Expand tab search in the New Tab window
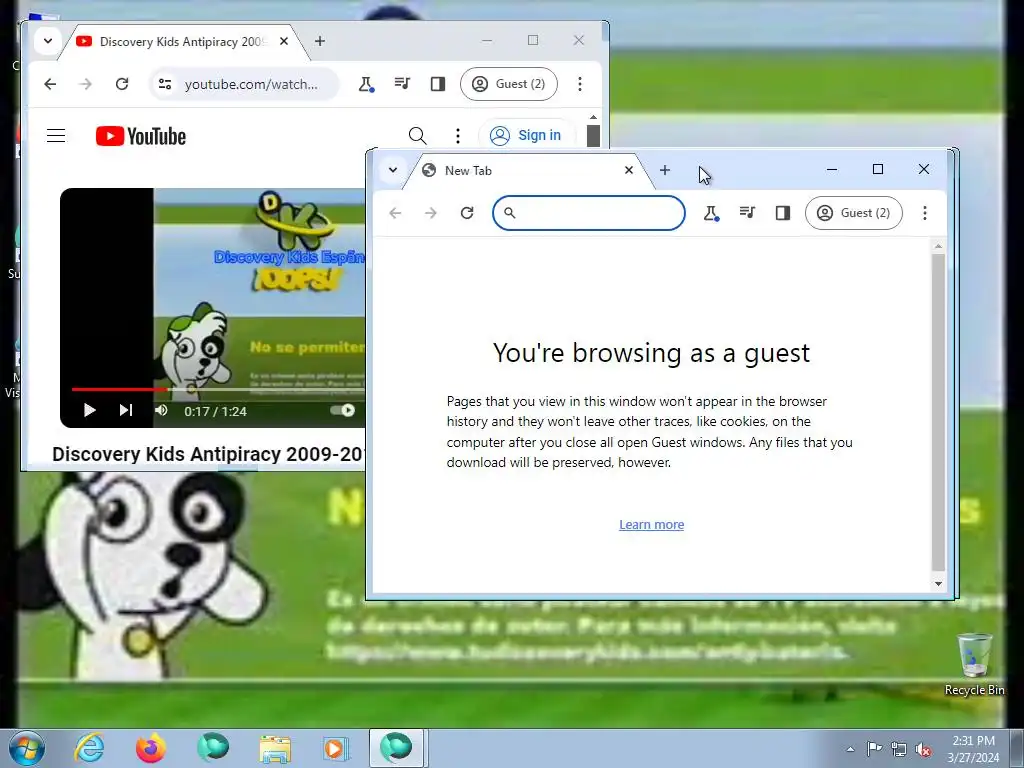The height and width of the screenshot is (768, 1024). [392, 170]
